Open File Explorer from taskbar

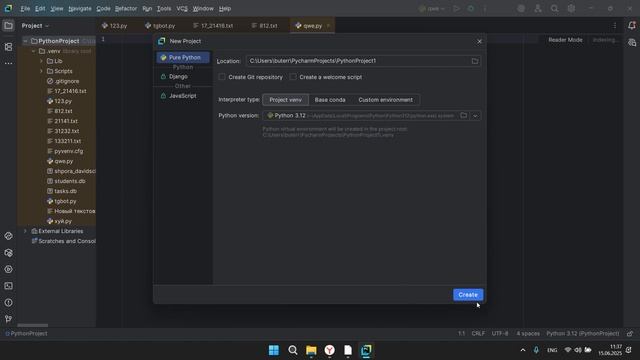pos(311,350)
